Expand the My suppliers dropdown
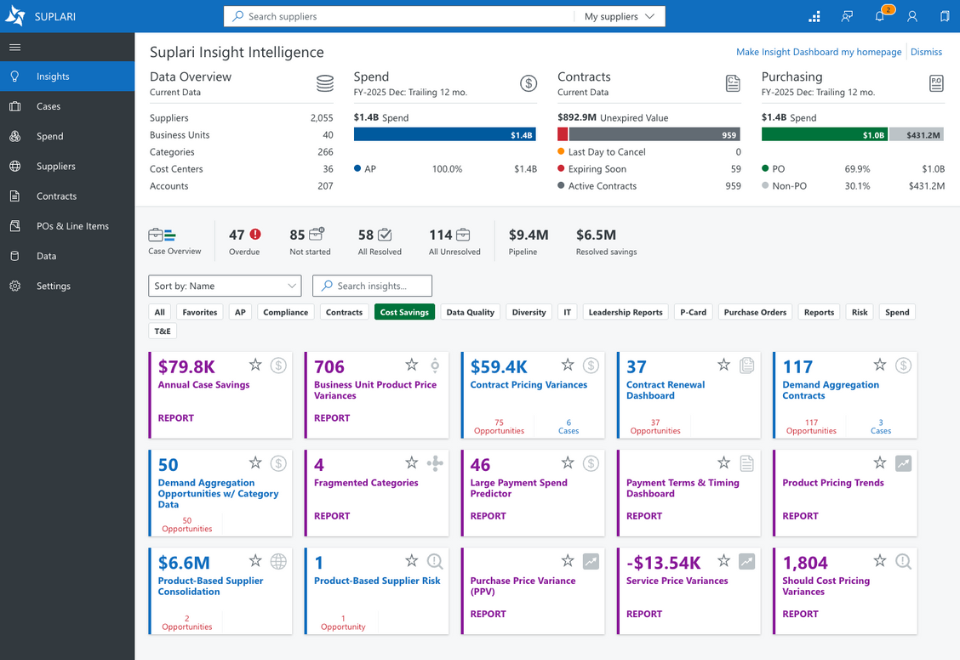Viewport: 960px width, 660px height. pos(619,17)
